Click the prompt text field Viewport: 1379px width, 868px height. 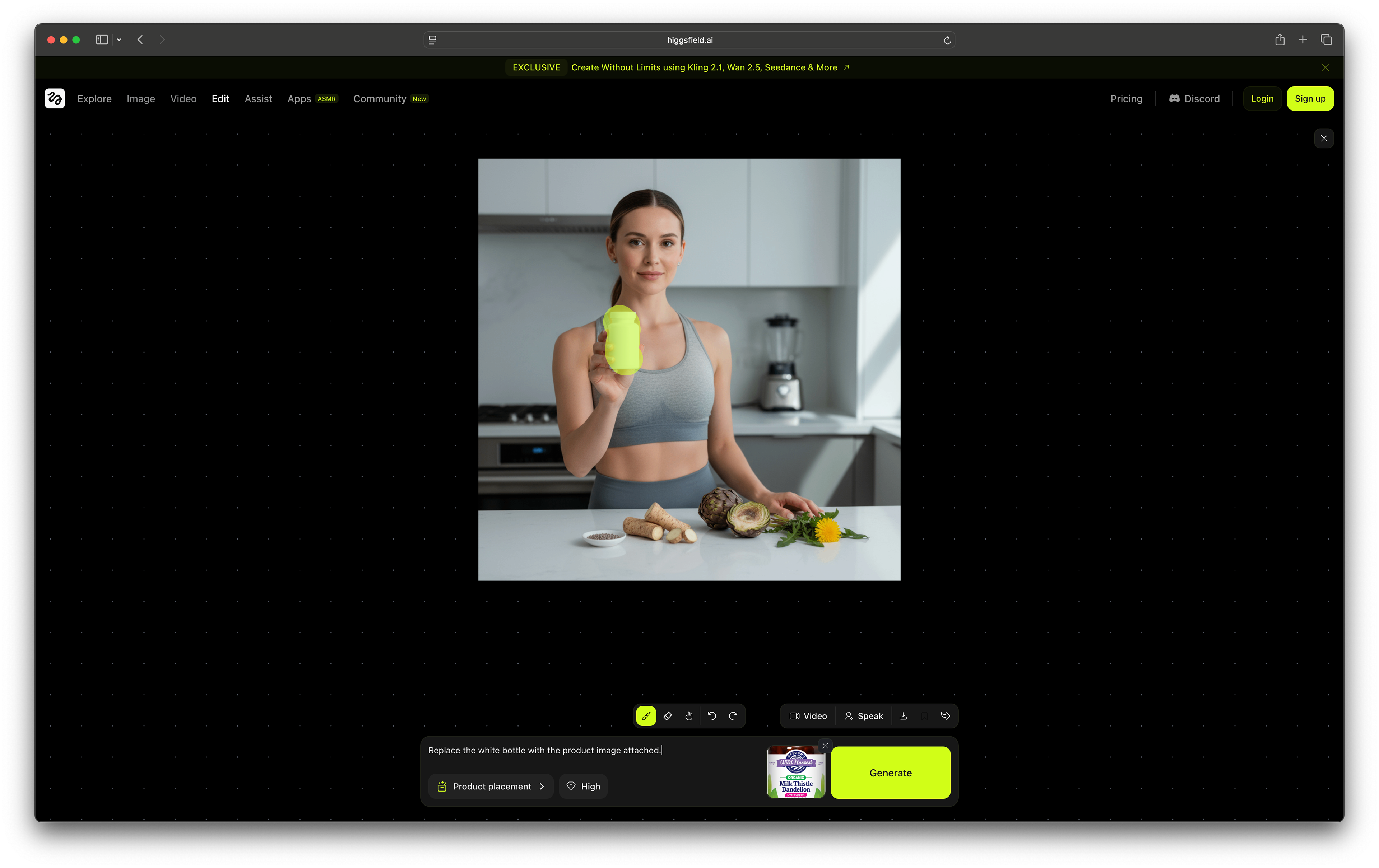(590, 751)
